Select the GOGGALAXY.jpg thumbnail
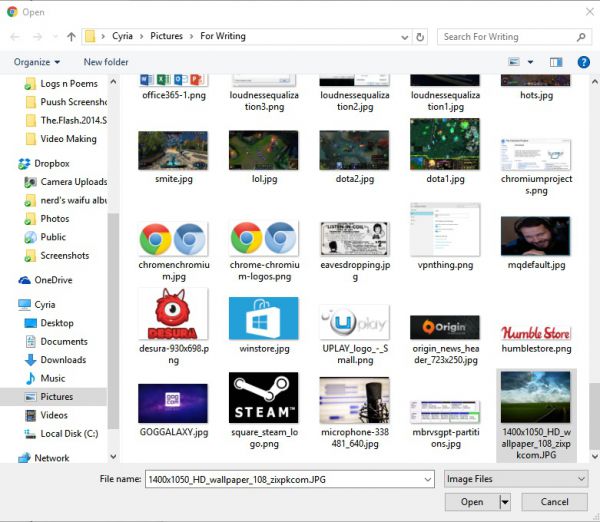The image size is (600, 522). click(x=173, y=403)
